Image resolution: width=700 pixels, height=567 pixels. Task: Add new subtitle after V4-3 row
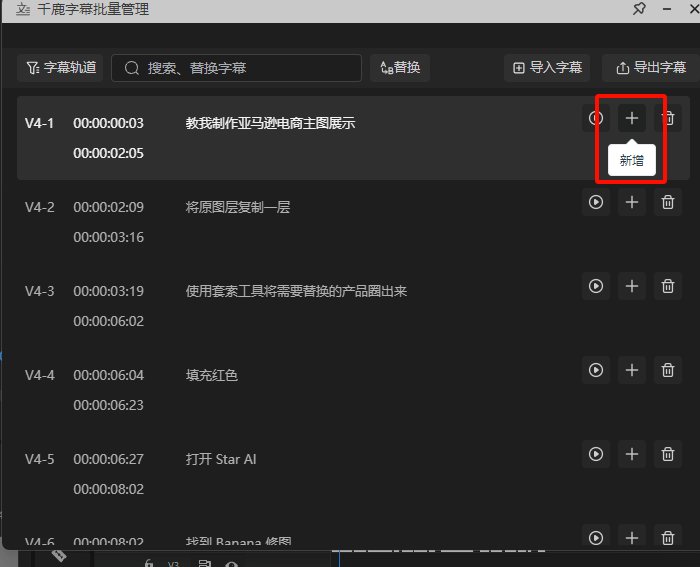(632, 286)
